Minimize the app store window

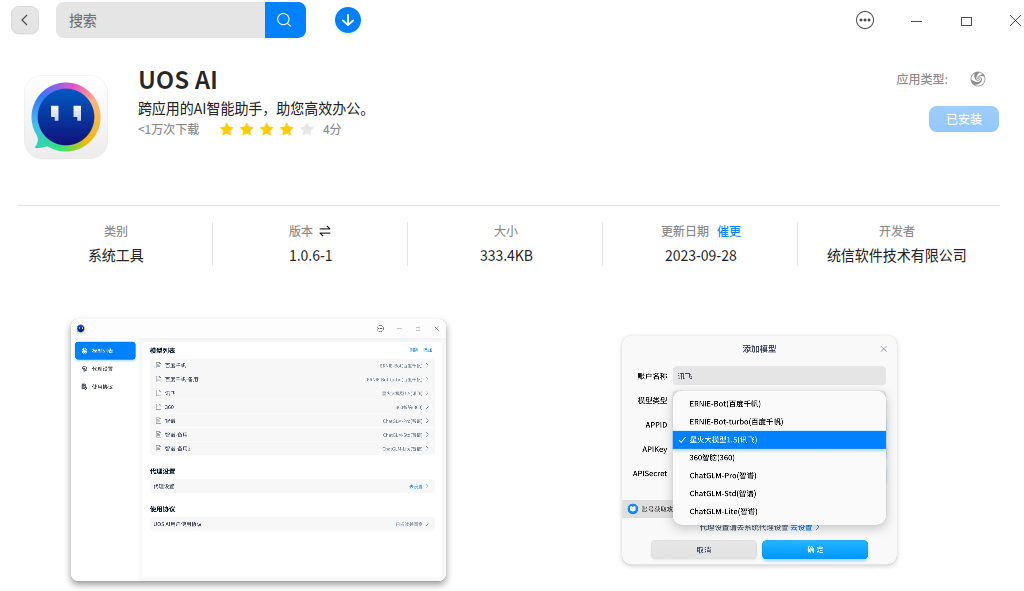click(916, 21)
